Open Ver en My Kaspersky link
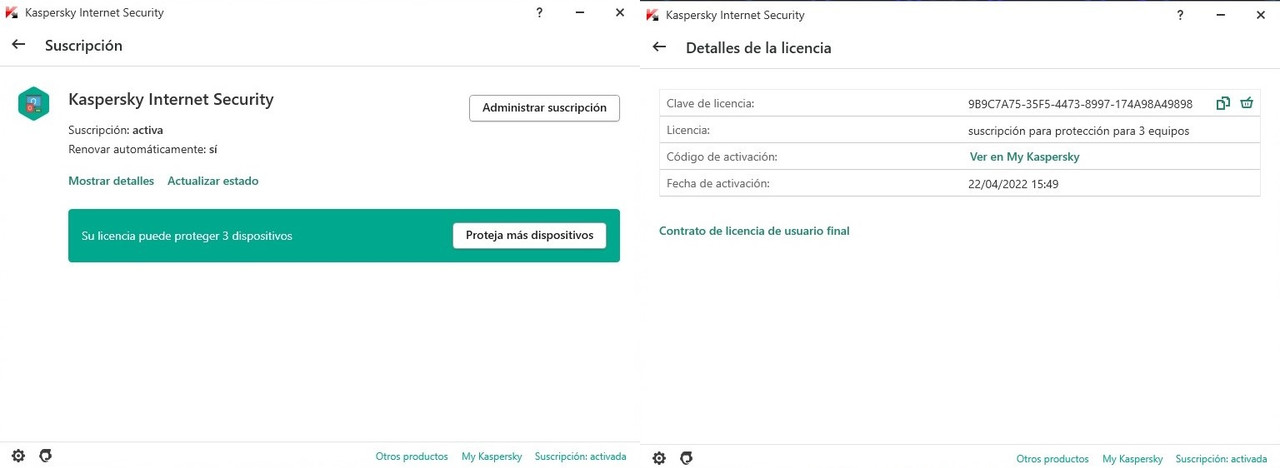 [x=1025, y=157]
